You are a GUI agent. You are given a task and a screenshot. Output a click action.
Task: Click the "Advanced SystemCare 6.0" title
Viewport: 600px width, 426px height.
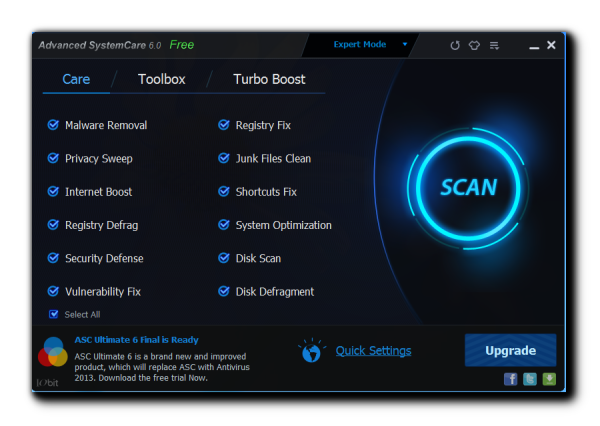click(99, 45)
